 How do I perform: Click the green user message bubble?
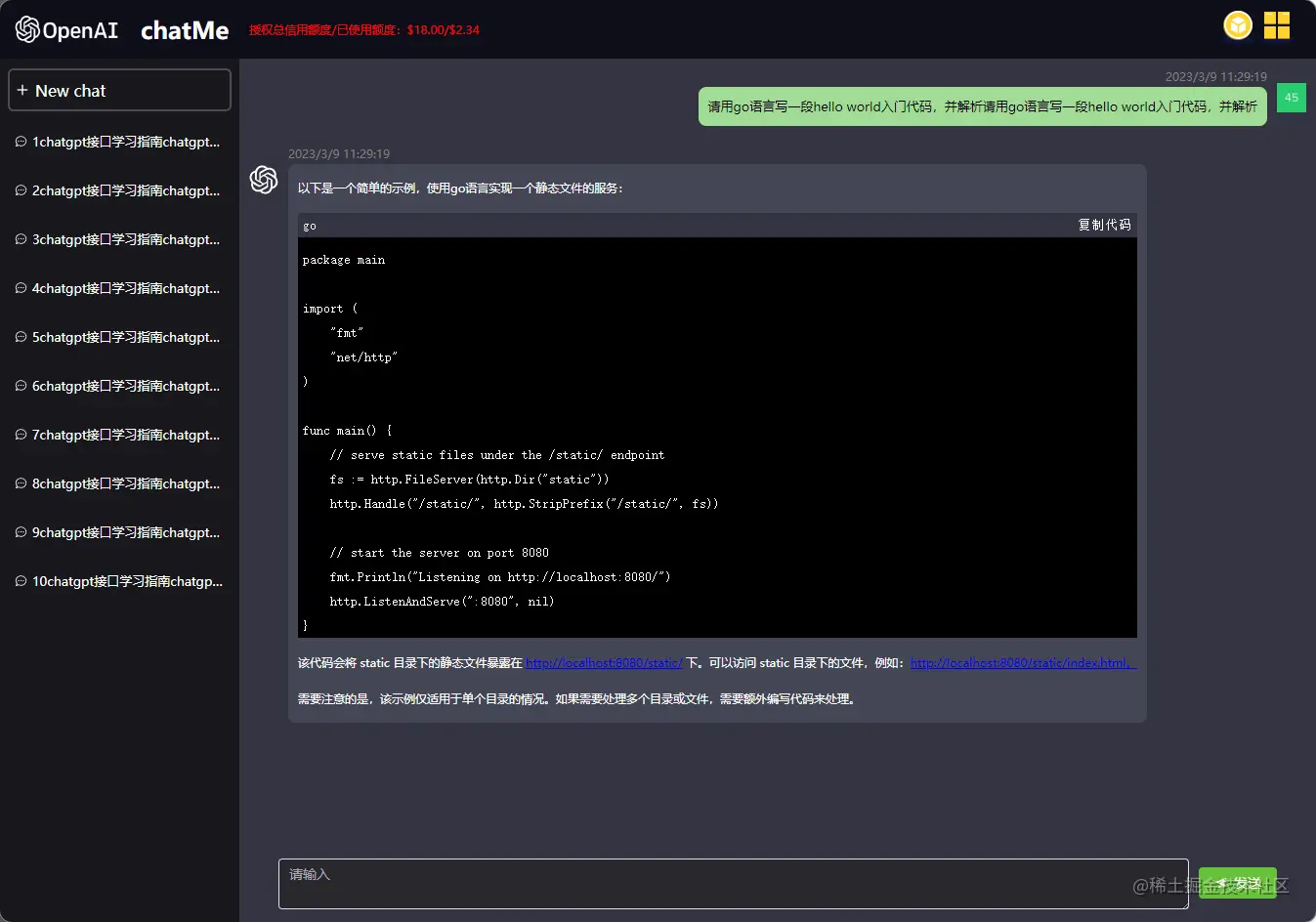click(982, 106)
